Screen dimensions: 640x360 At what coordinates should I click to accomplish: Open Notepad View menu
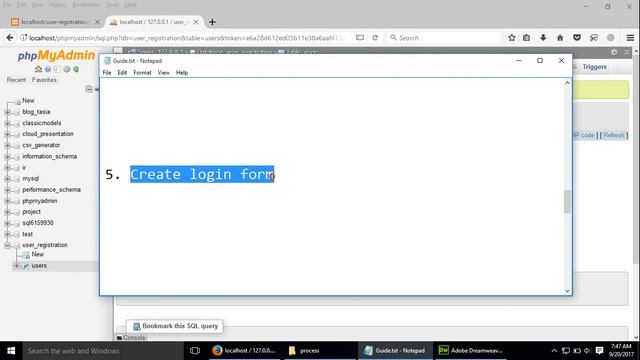coord(164,73)
